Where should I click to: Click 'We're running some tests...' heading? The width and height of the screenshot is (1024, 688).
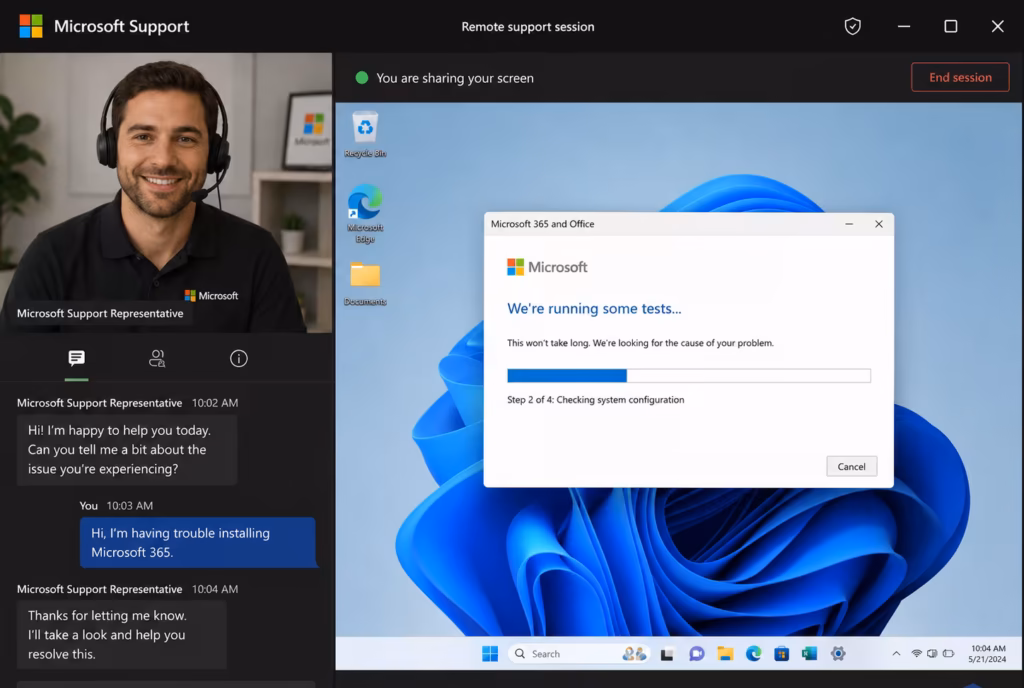(x=594, y=309)
